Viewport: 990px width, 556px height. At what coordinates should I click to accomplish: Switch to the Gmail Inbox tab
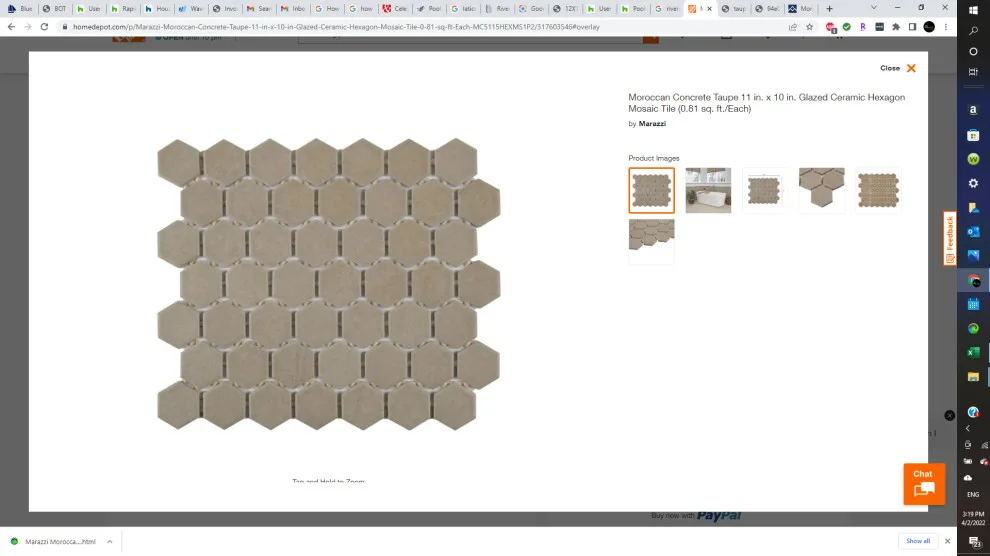point(293,9)
